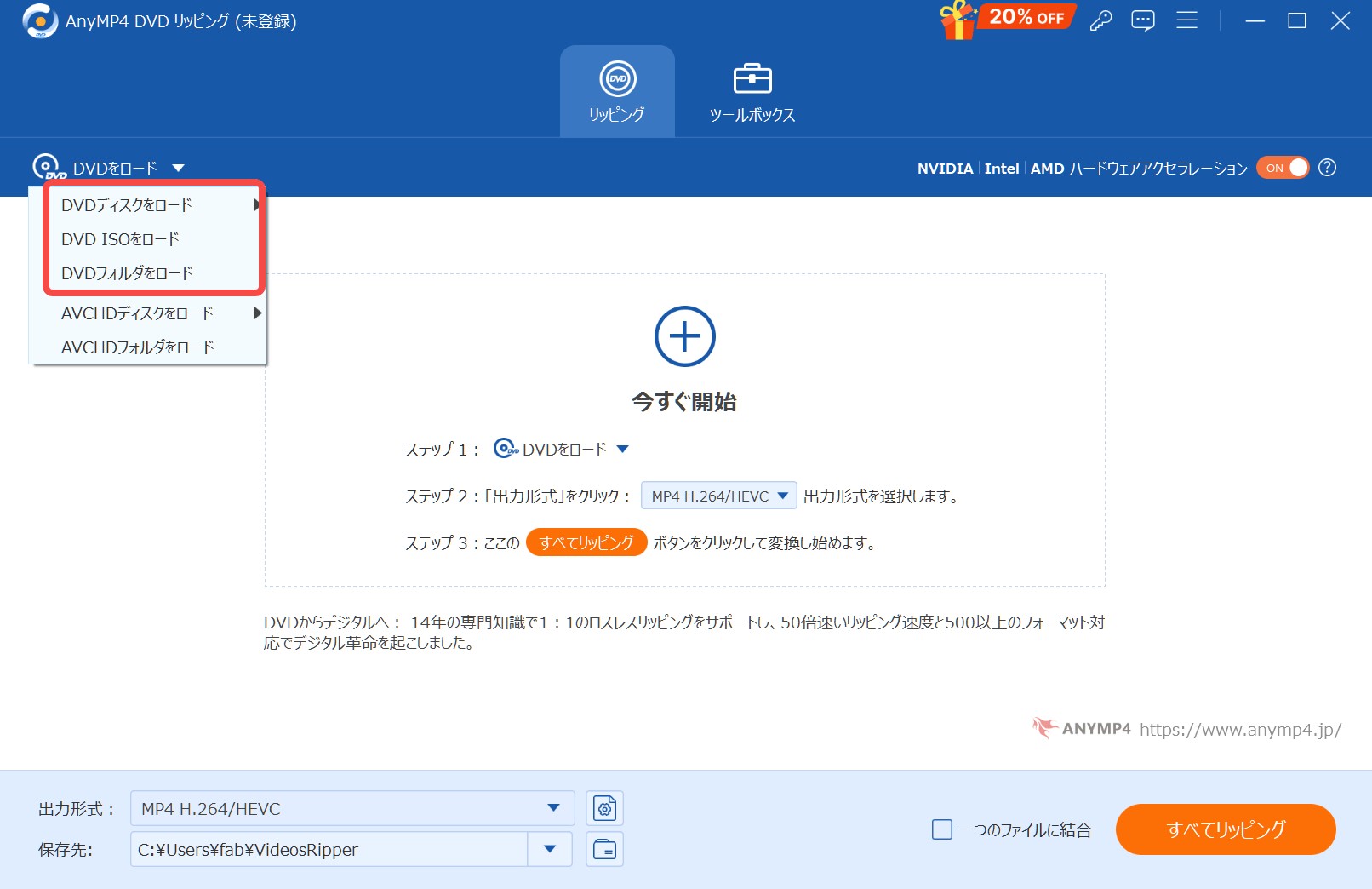Open output profile settings gear icon
This screenshot has height=889, width=1372.
pyautogui.click(x=604, y=808)
